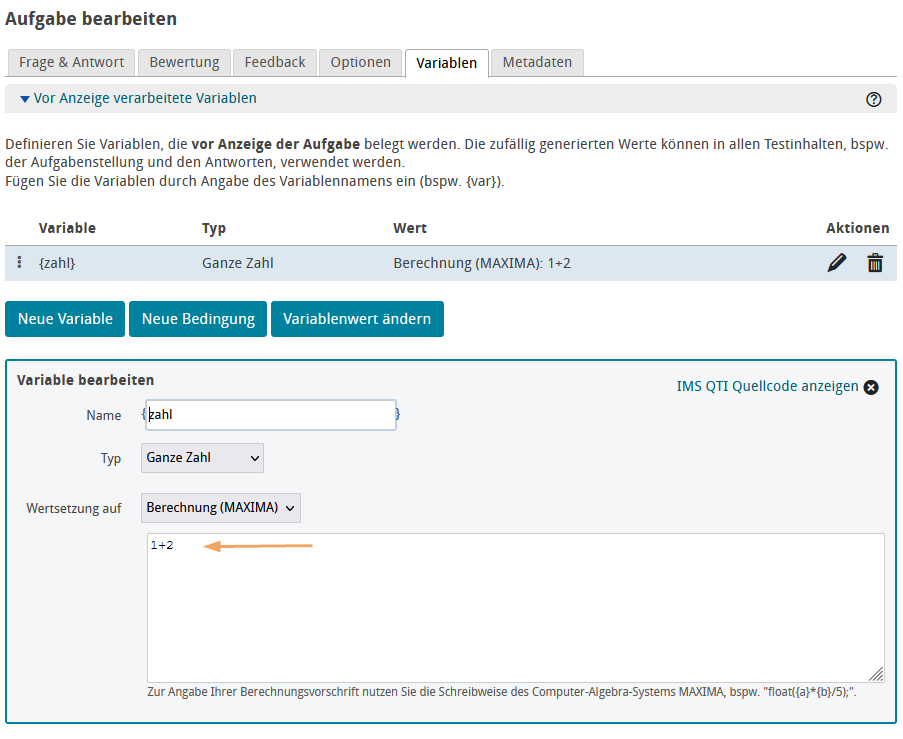This screenshot has height=739, width=903.
Task: Select the Optionen tab
Action: [361, 62]
